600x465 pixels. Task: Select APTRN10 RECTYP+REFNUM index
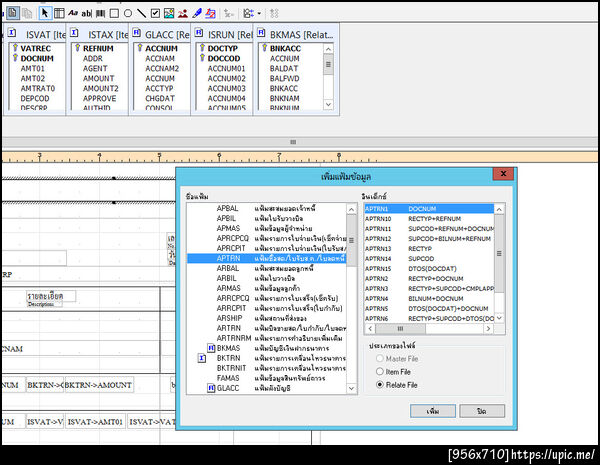429,219
